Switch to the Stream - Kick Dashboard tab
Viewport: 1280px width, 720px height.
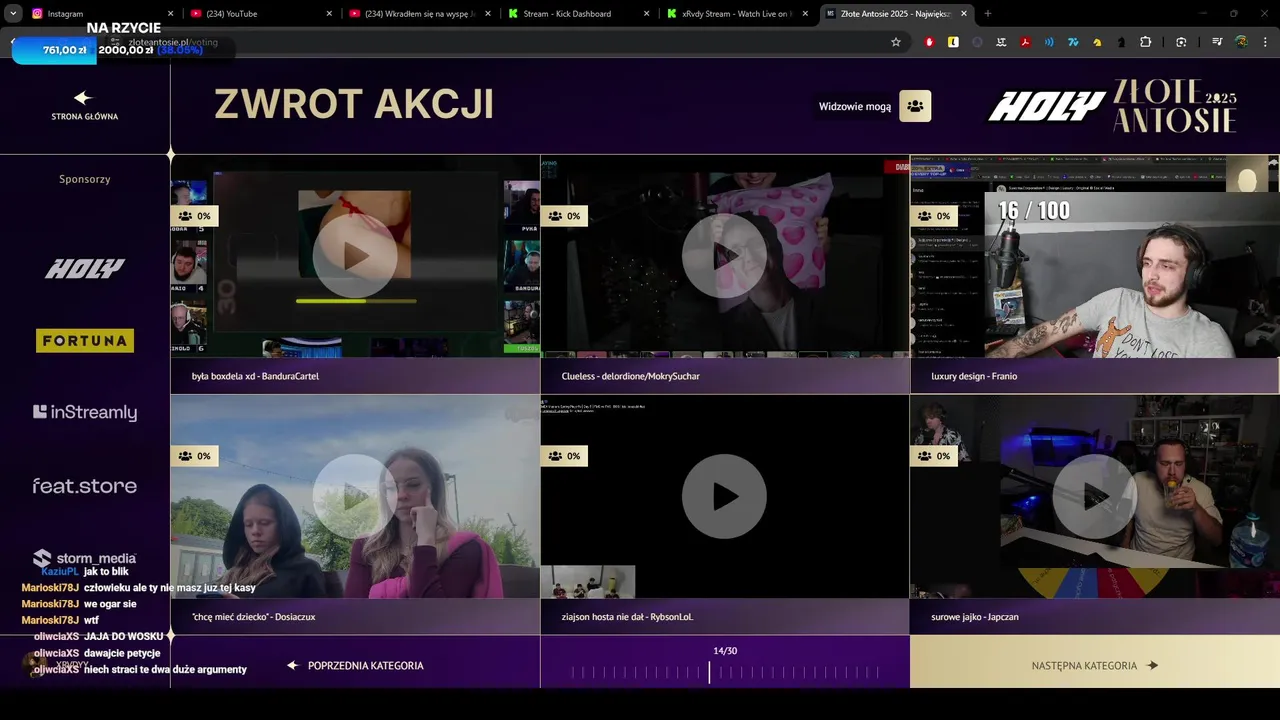pos(577,14)
